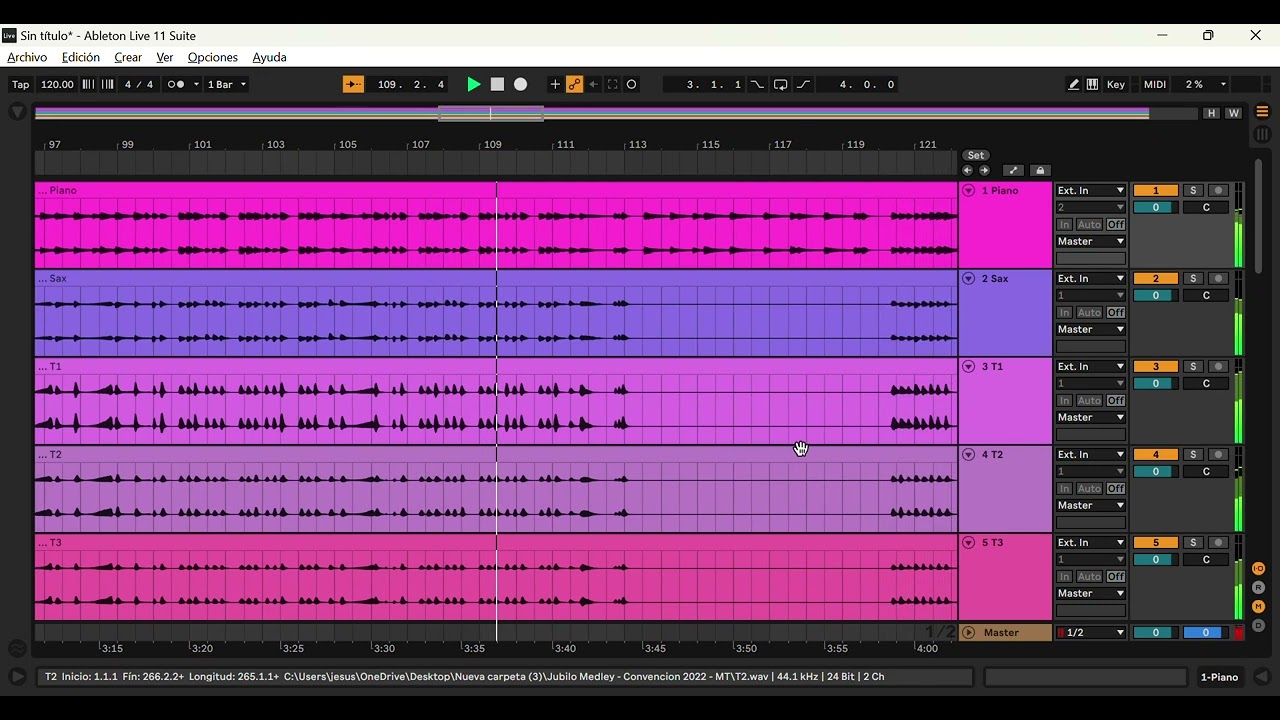Open the Ver menu
The image size is (1280, 720).
pyautogui.click(x=165, y=57)
